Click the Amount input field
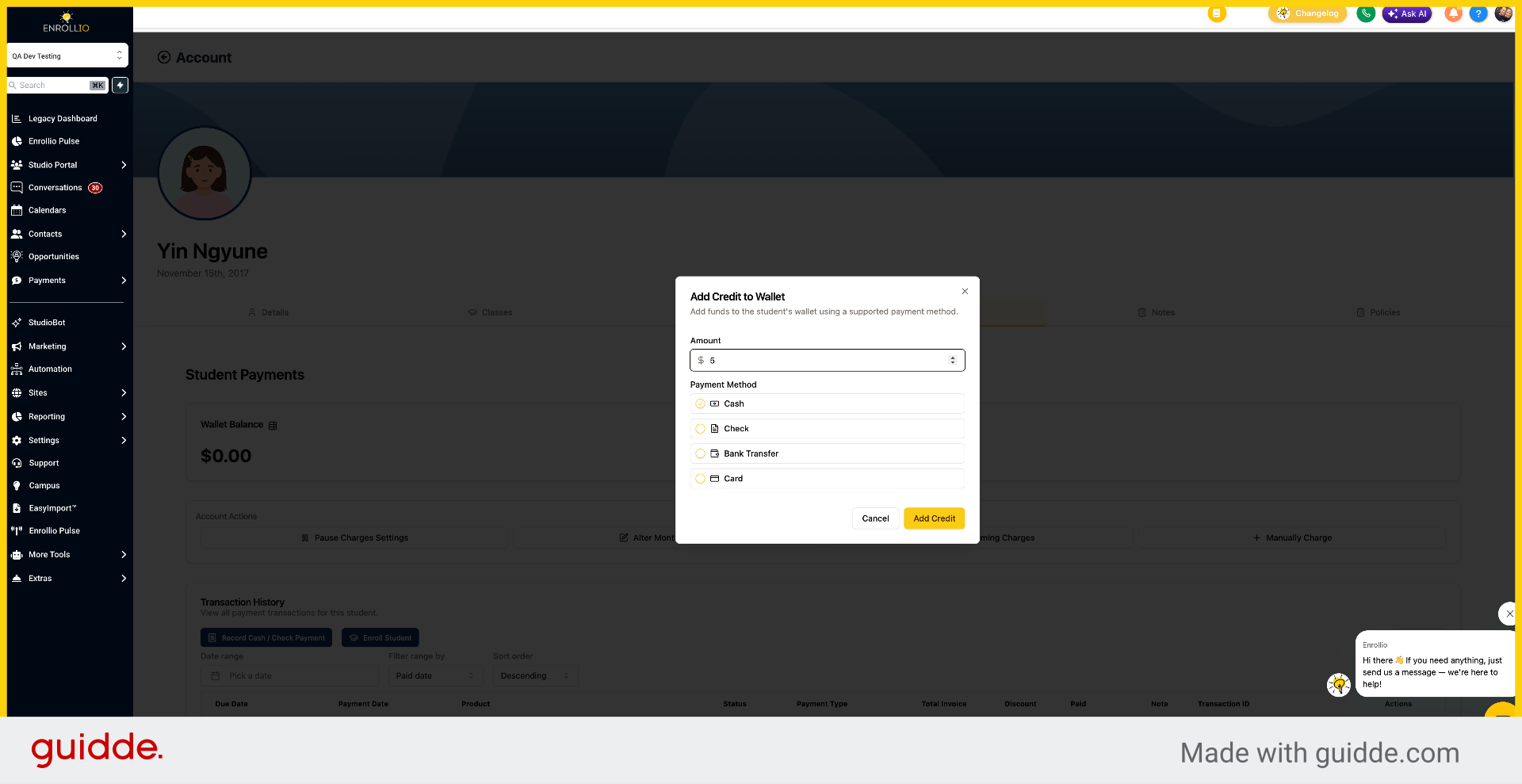1522x784 pixels. tap(827, 361)
